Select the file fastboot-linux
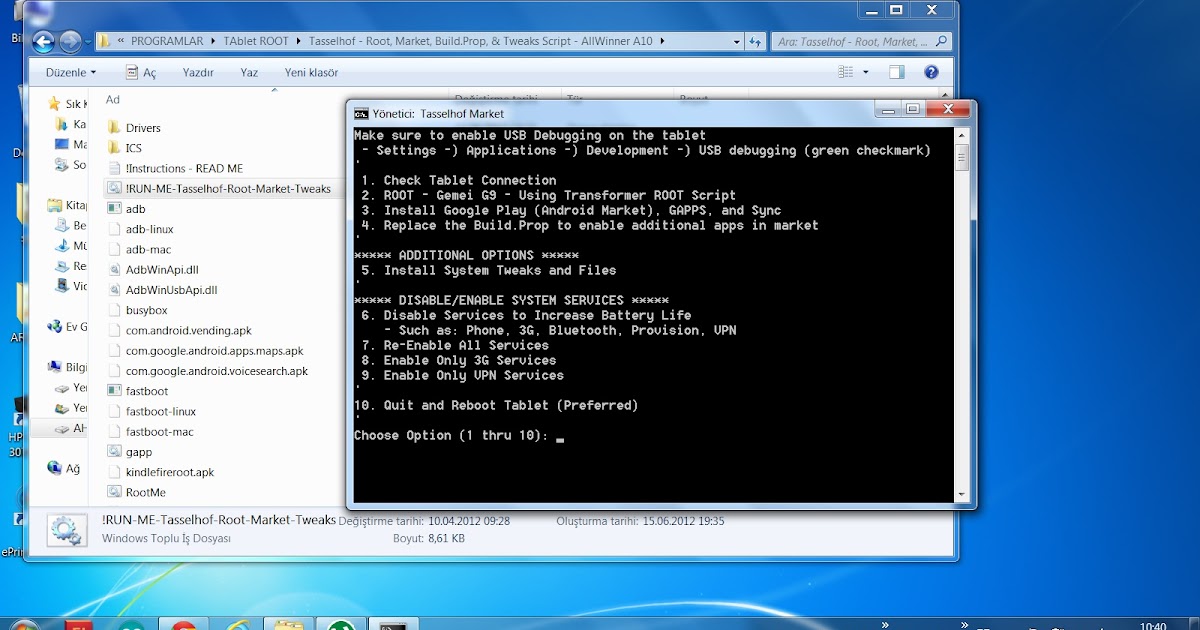1200x630 pixels. [x=161, y=411]
